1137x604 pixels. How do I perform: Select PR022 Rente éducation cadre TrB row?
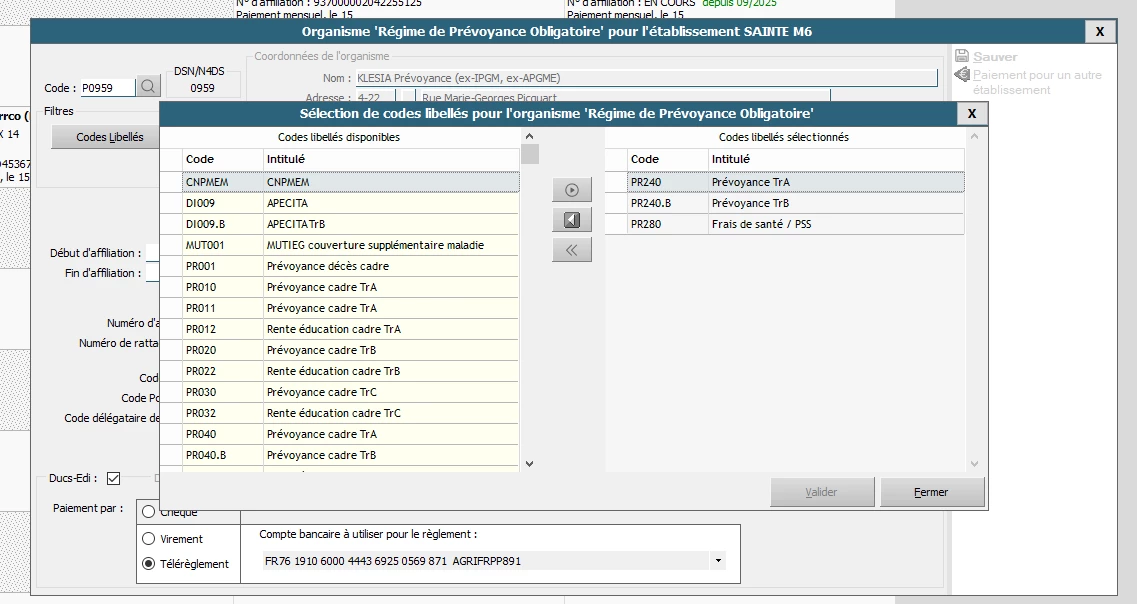340,371
